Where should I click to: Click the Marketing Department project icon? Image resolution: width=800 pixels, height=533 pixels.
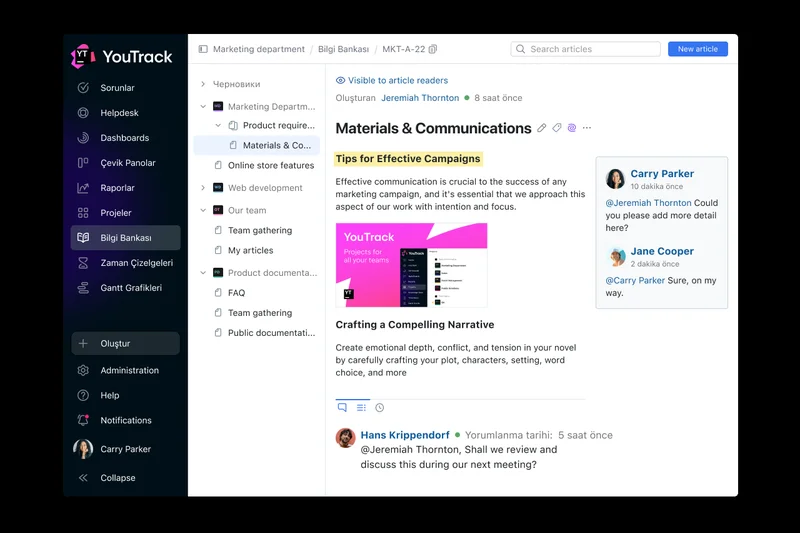coord(218,106)
